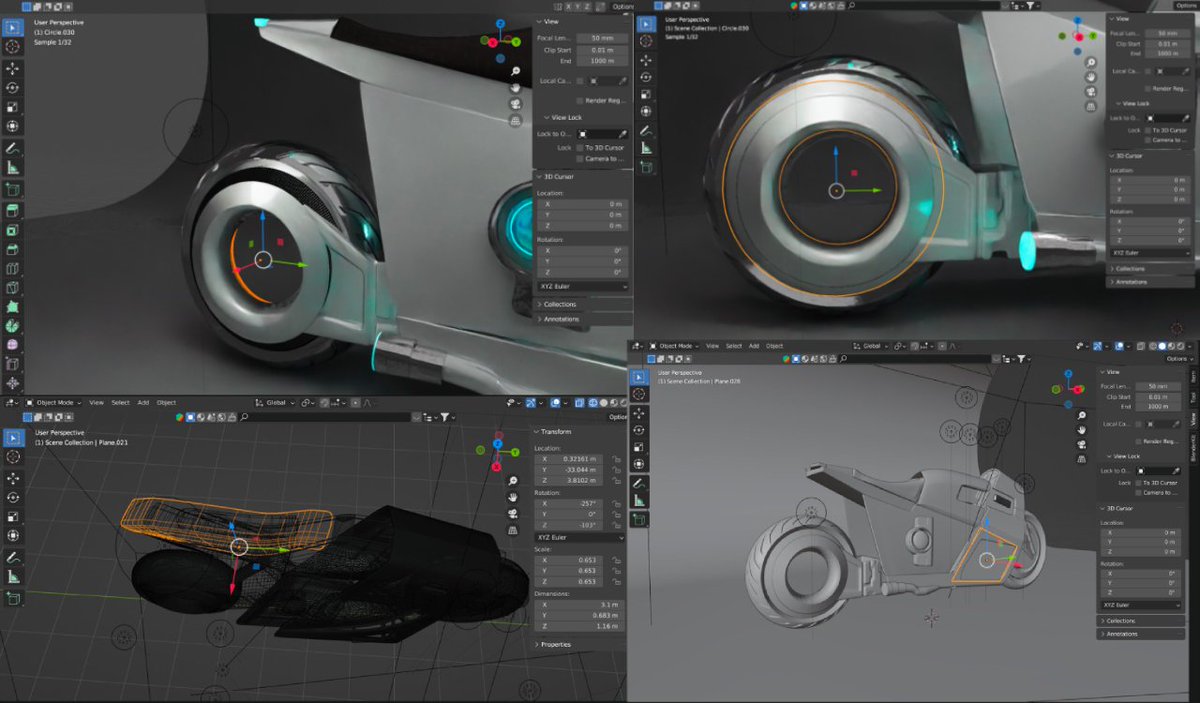Select the Move tool in the left toolbar
Screen dimensions: 1200x703
(13, 69)
